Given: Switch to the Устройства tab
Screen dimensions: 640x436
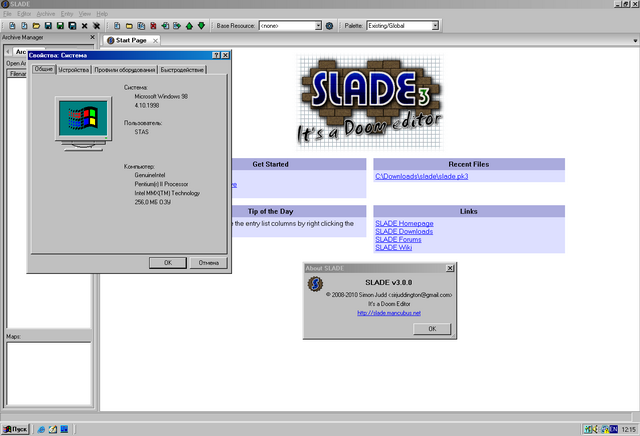Looking at the screenshot, I should pos(74,69).
